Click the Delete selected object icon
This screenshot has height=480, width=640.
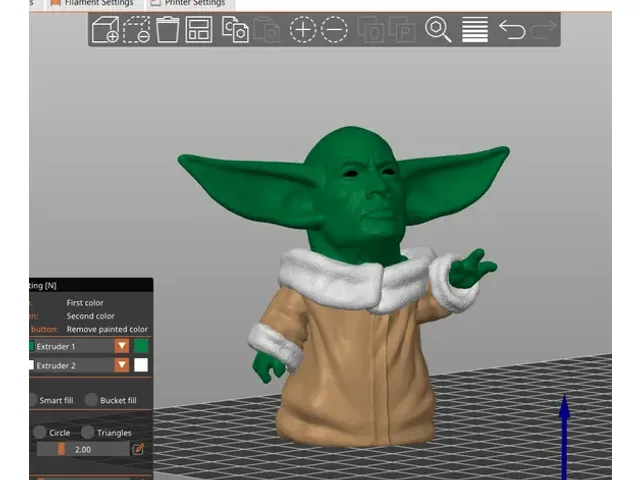137,29
